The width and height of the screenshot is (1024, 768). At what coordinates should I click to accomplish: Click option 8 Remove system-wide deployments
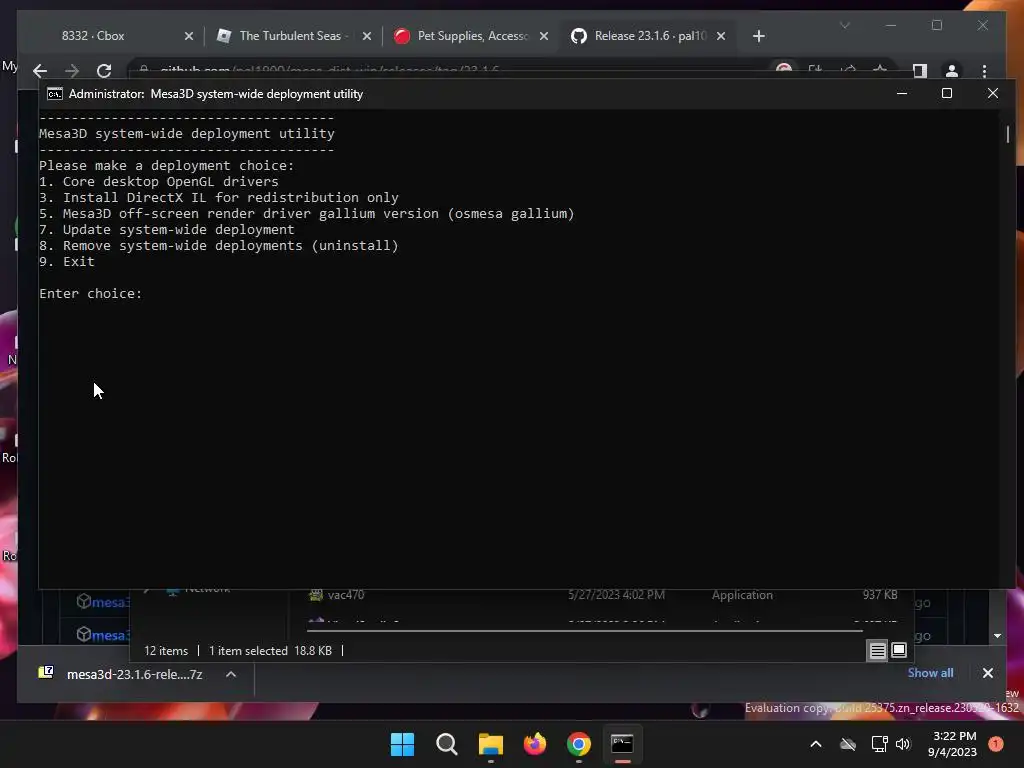pos(219,246)
